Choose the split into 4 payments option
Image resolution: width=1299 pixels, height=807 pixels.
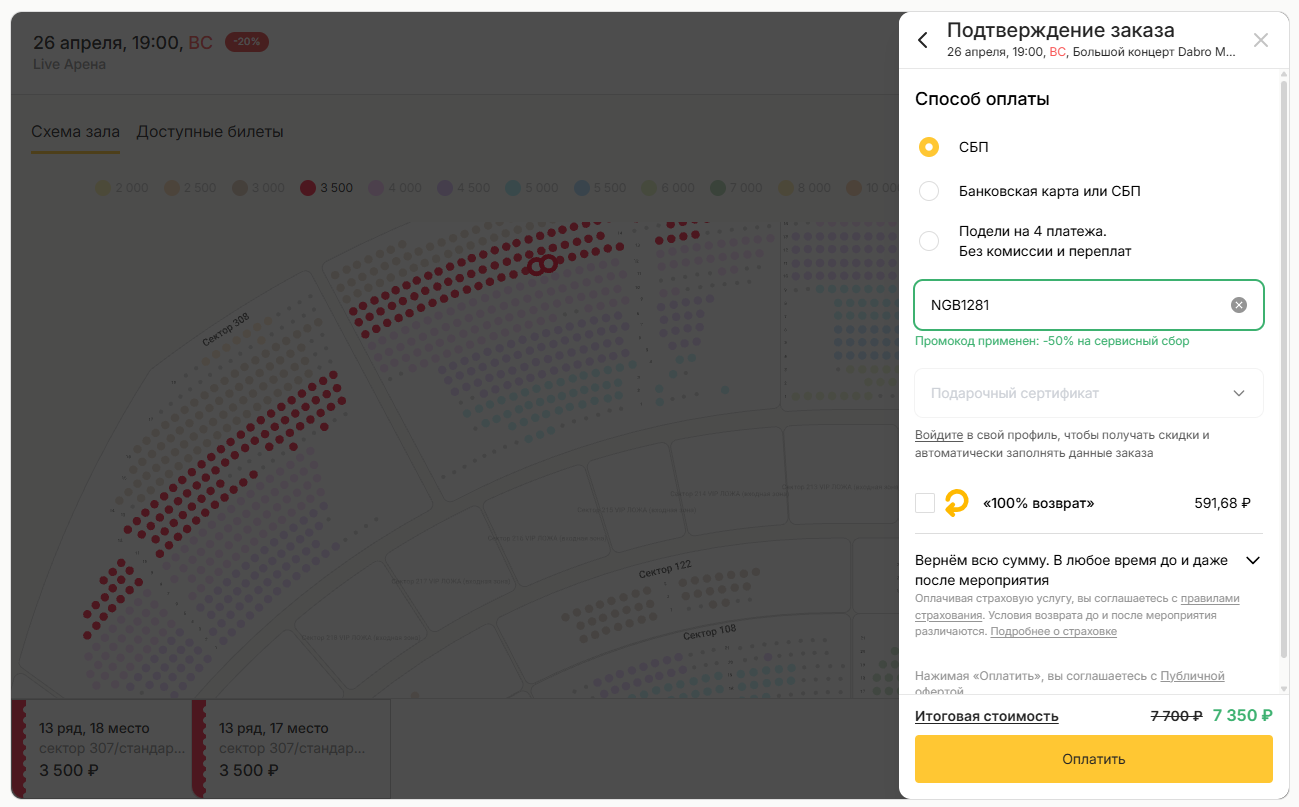pos(929,241)
